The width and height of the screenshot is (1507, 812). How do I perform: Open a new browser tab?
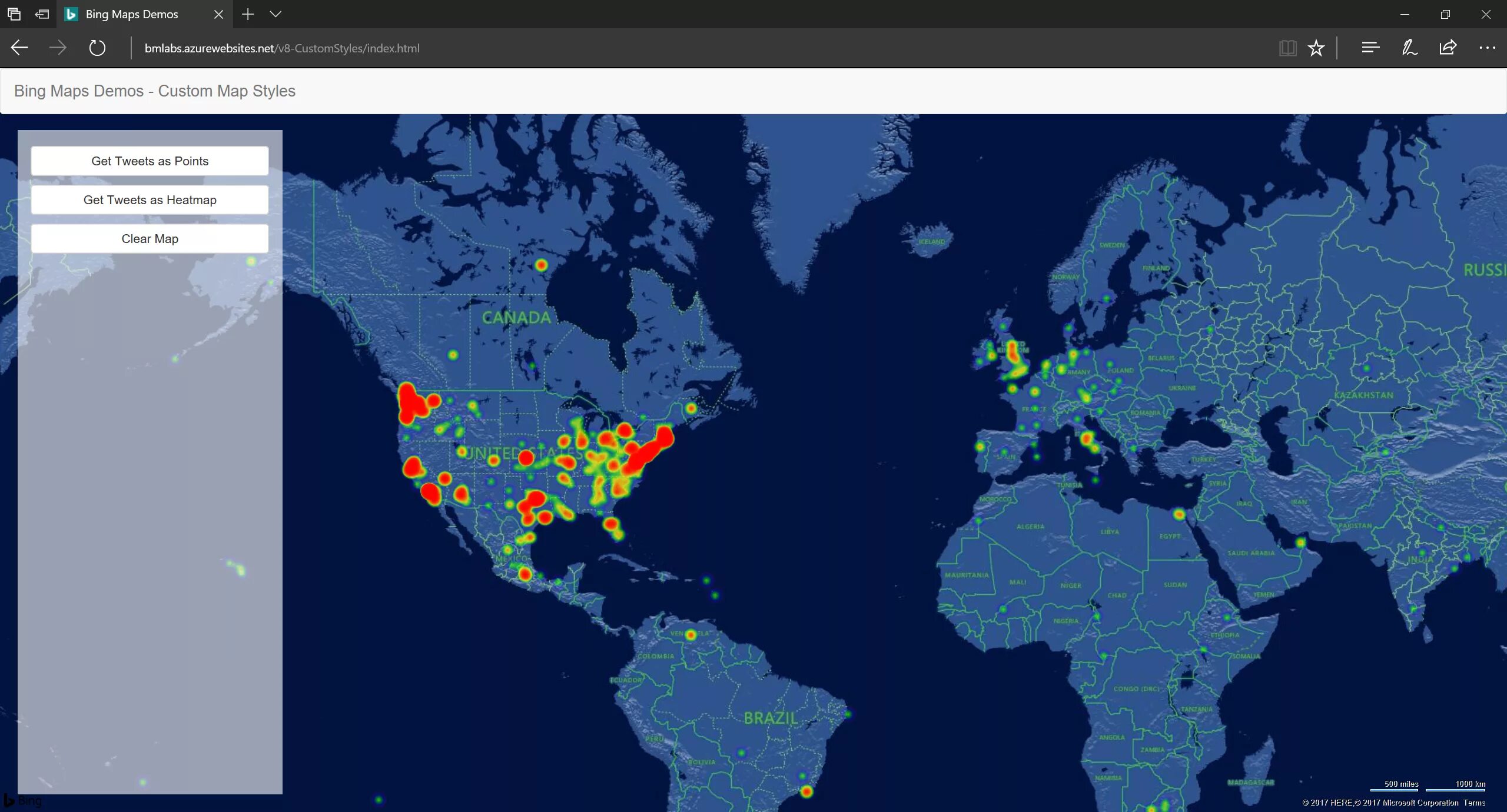pos(248,14)
